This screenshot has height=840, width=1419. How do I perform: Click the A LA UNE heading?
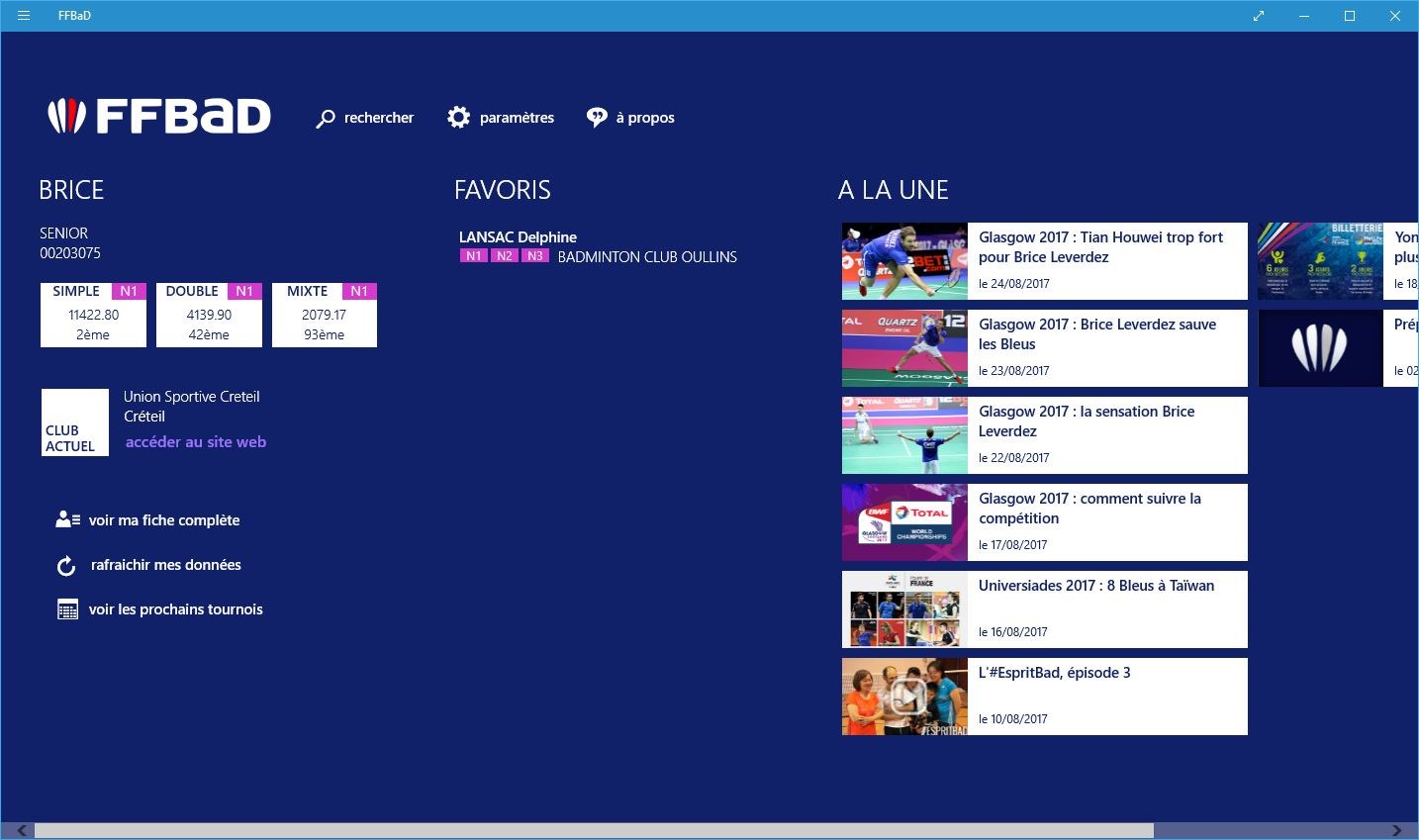(x=894, y=190)
